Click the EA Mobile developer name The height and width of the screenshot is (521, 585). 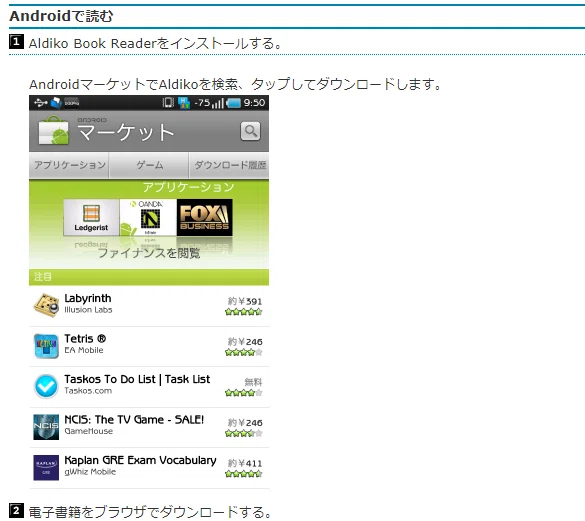click(x=84, y=350)
